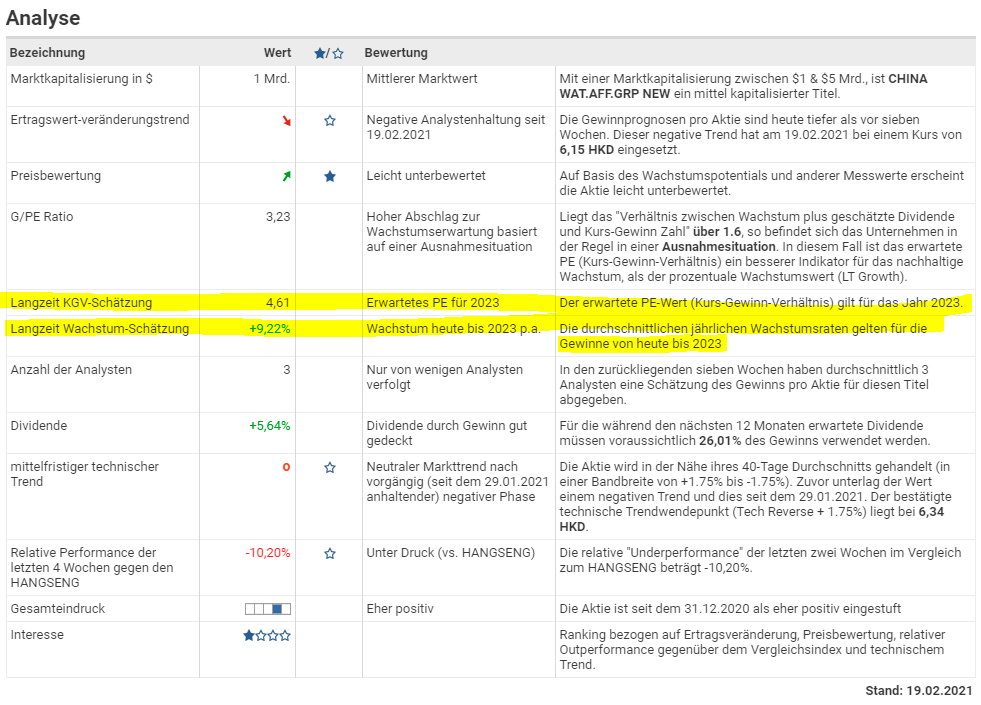The height and width of the screenshot is (705, 981).
Task: Click the red downward trend arrow icon
Action: point(286,121)
